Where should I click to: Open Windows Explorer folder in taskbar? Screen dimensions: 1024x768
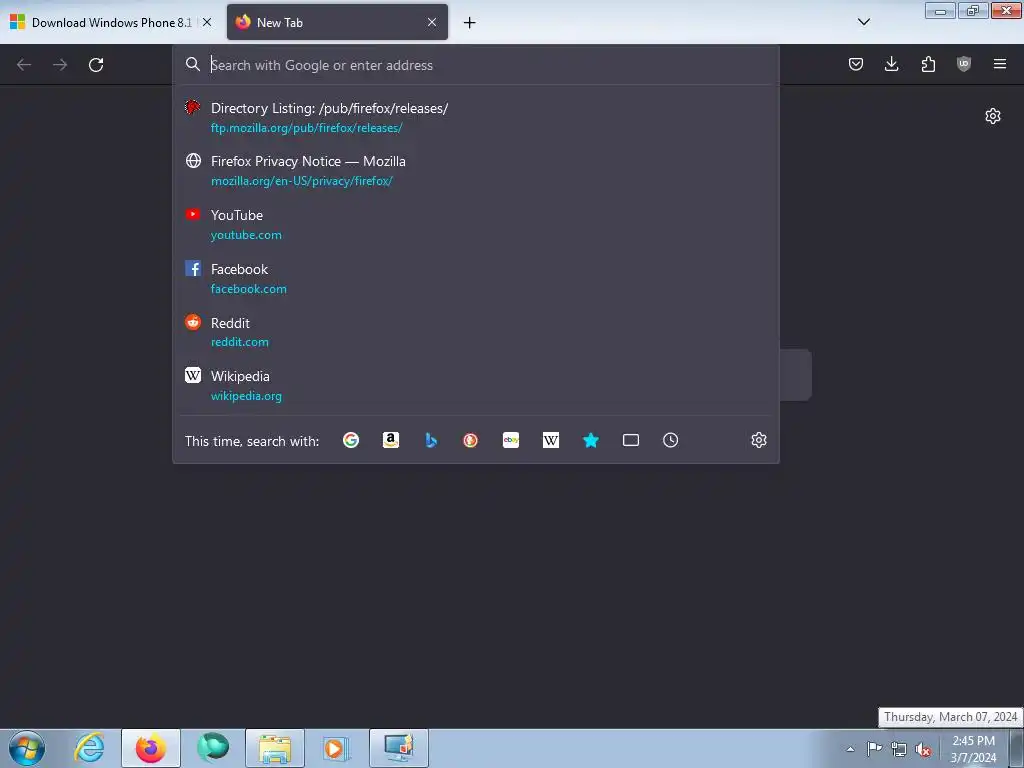click(275, 748)
